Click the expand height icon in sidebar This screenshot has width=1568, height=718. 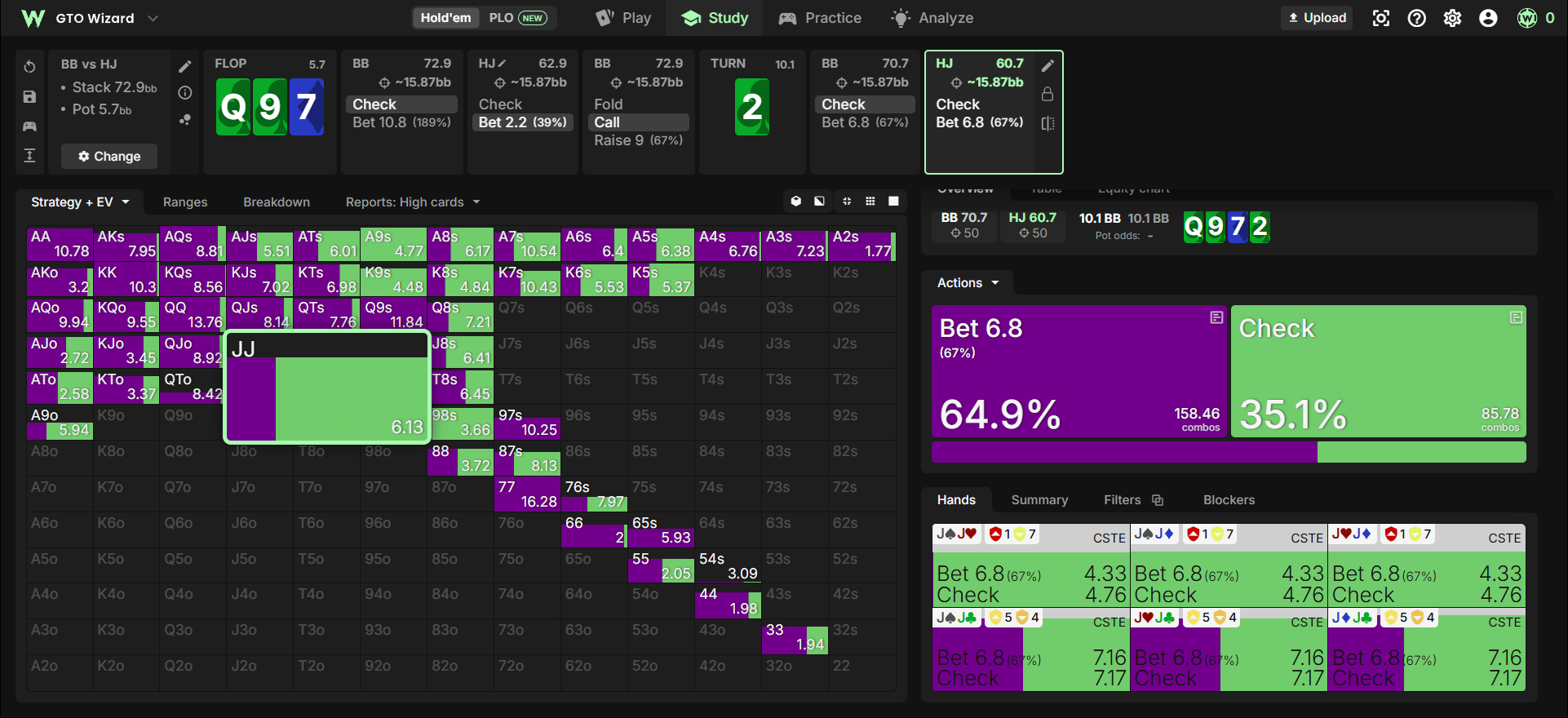29,155
